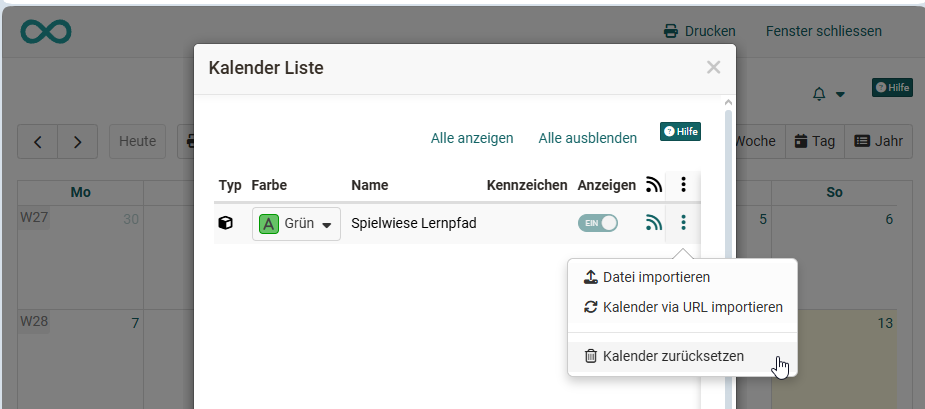Click the RSS feed icon for Spielwiese Lernpfad
Image resolution: width=925 pixels, height=409 pixels.
tap(654, 223)
